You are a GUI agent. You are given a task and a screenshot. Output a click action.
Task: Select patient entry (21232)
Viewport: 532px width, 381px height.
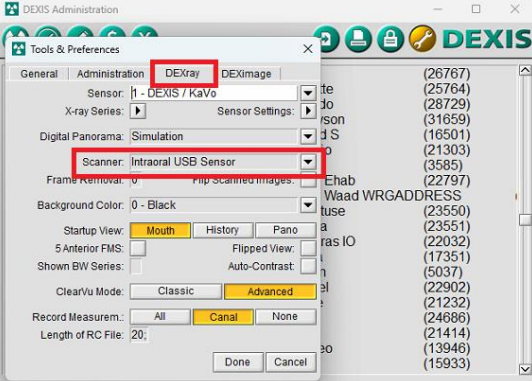click(446, 303)
